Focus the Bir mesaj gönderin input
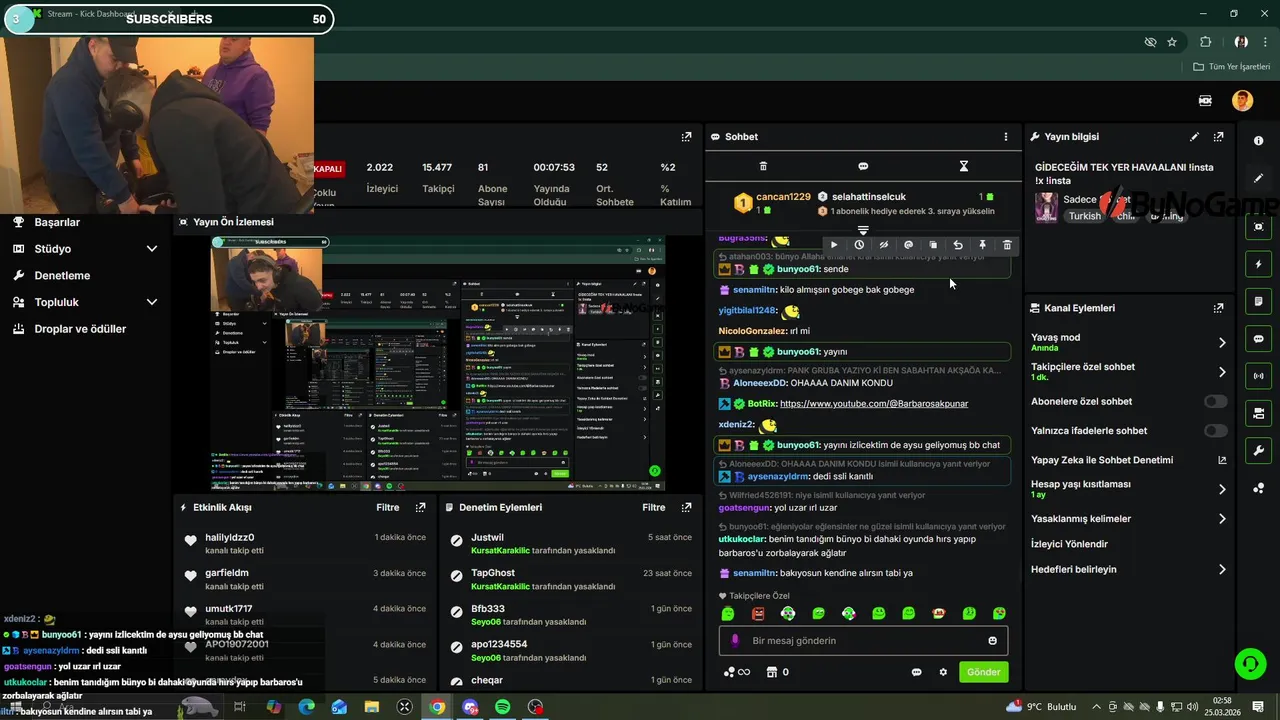Image resolution: width=1280 pixels, height=720 pixels. (863, 641)
